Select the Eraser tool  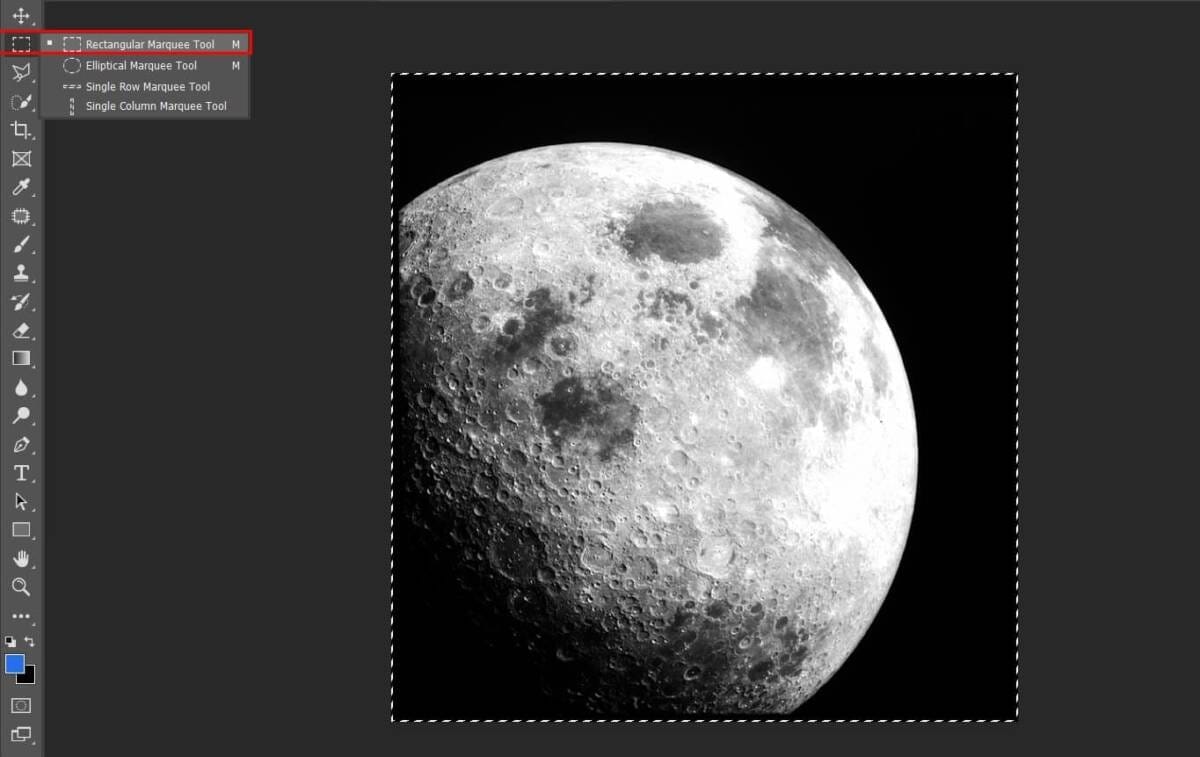click(20, 330)
